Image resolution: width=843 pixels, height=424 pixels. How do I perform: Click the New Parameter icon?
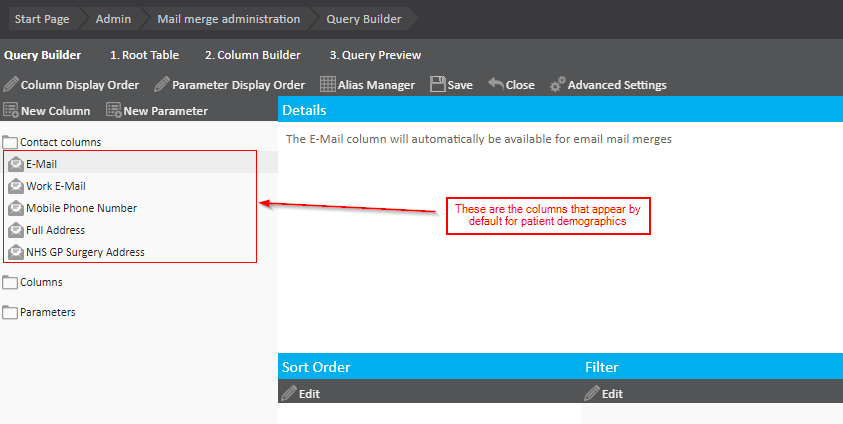coord(114,110)
